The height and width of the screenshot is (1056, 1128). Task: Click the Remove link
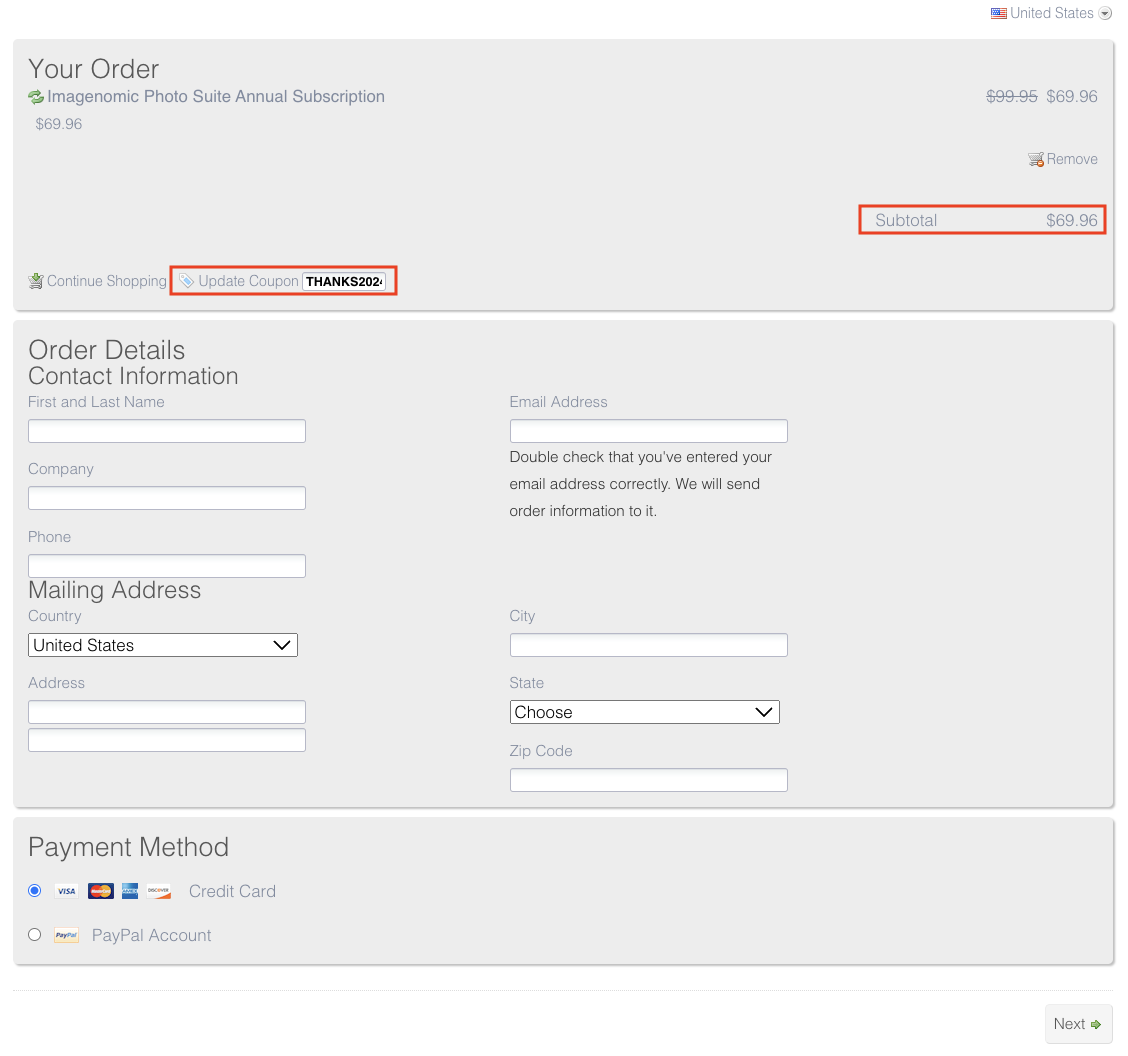click(x=1071, y=158)
